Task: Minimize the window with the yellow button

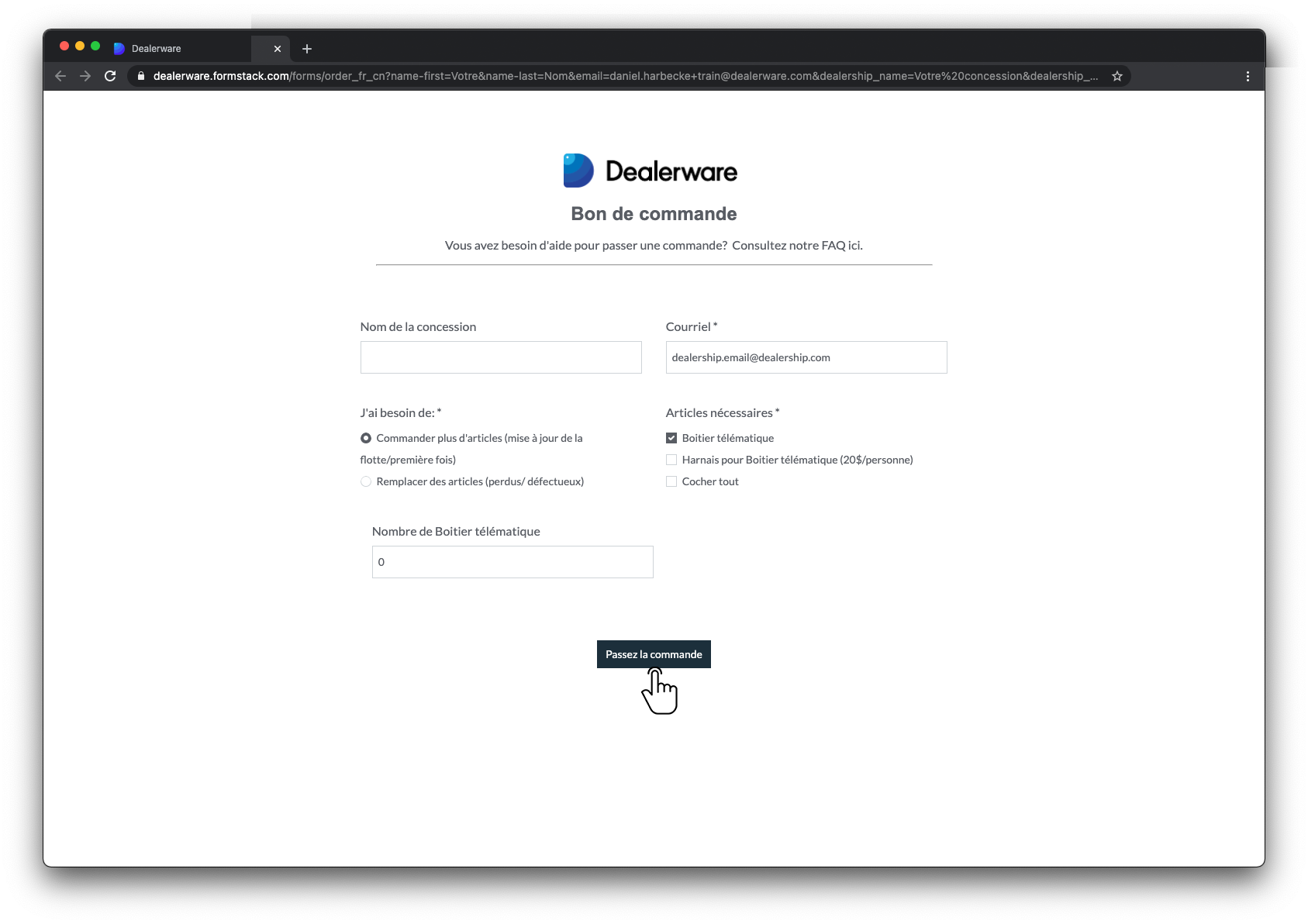Action: tap(80, 46)
